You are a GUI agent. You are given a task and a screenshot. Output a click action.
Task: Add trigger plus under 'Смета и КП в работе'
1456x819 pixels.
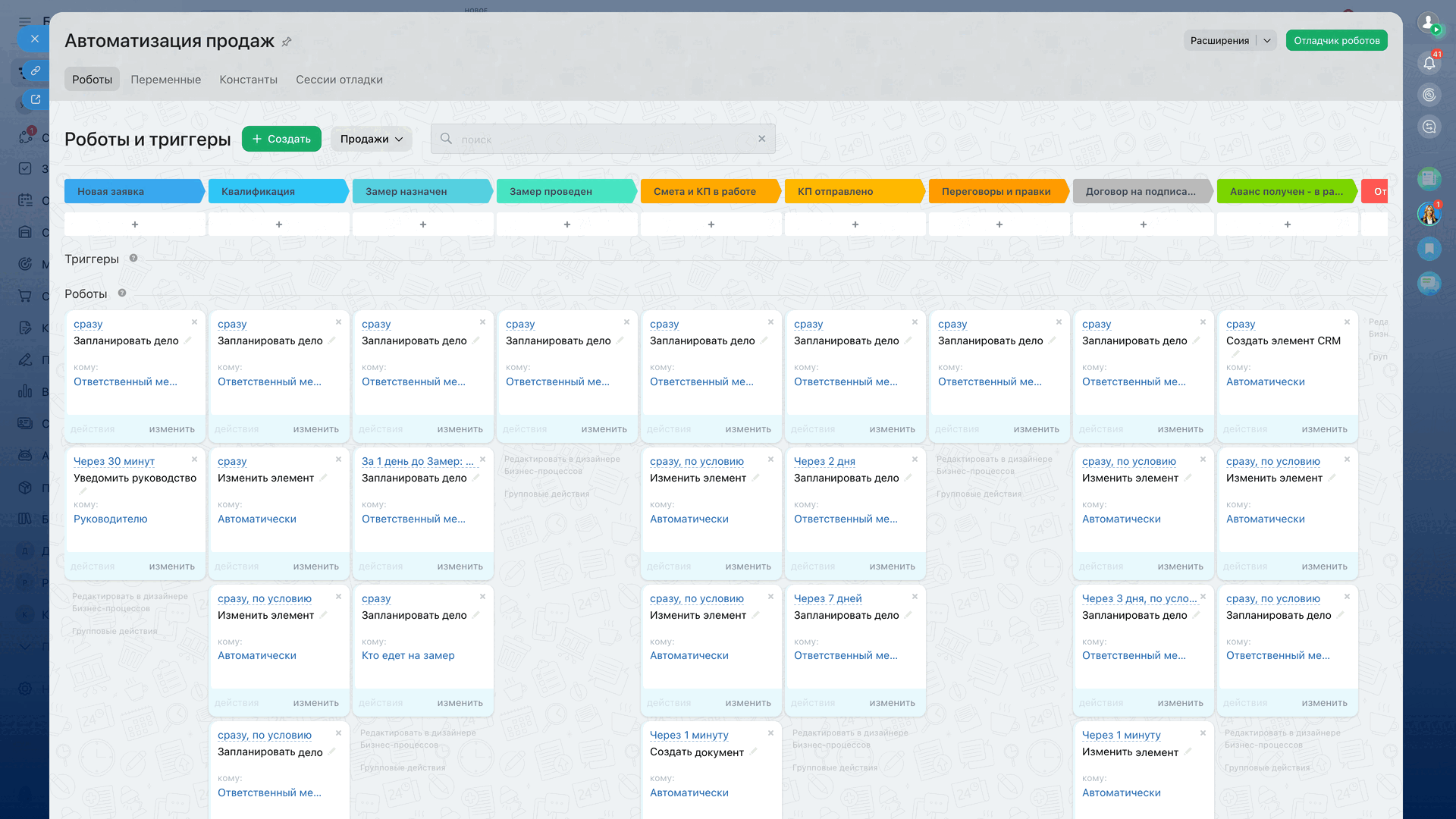coord(711,224)
